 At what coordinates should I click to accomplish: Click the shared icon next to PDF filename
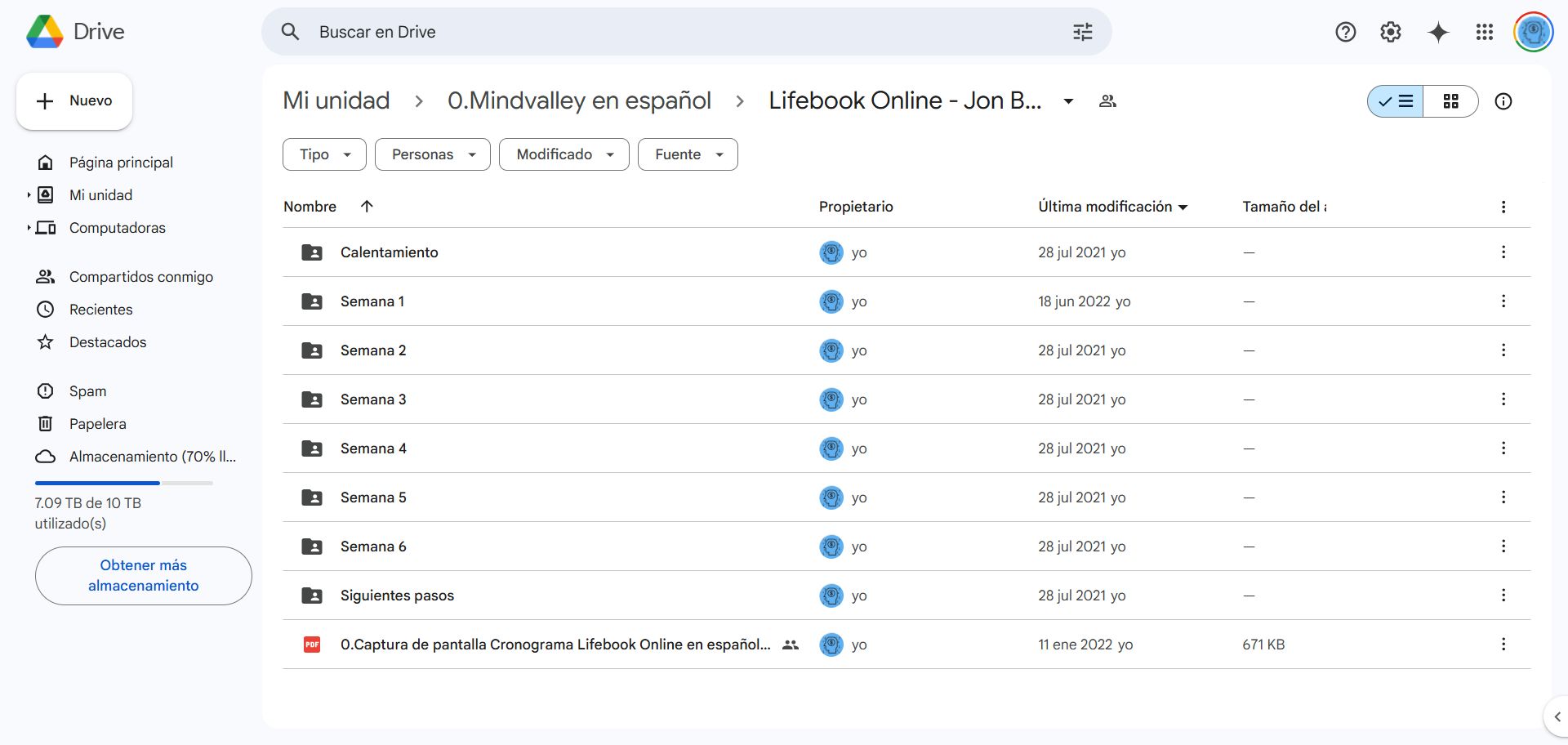(790, 645)
